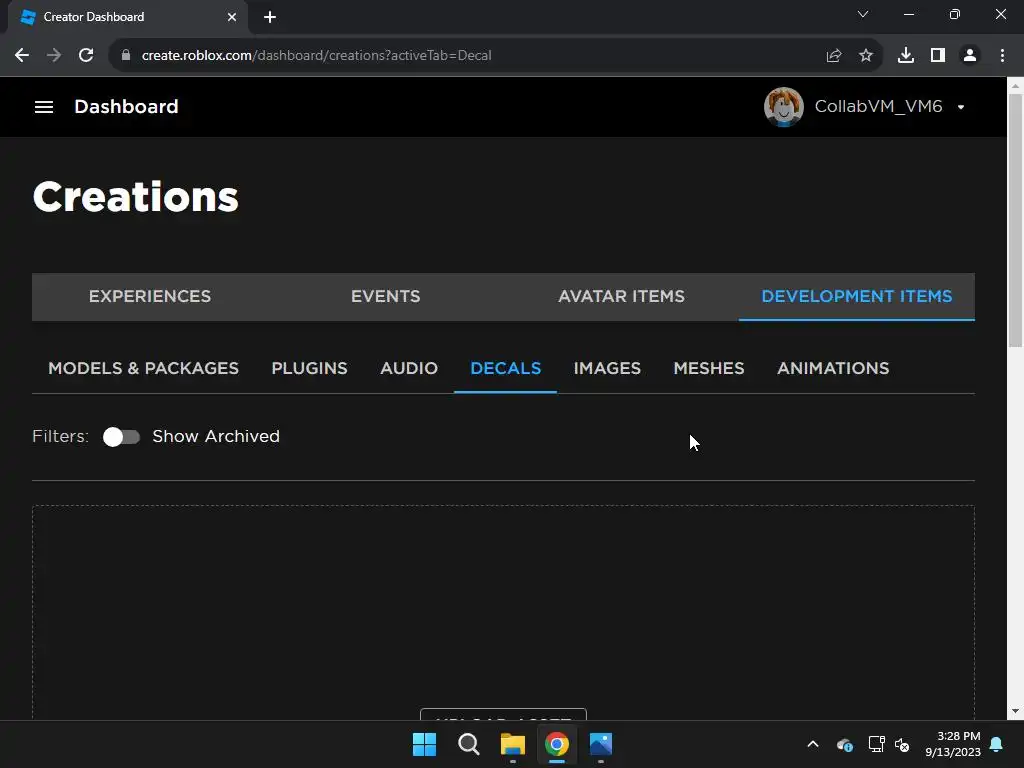Open notifications bell icon
Screen dimensions: 1024x768
997,744
